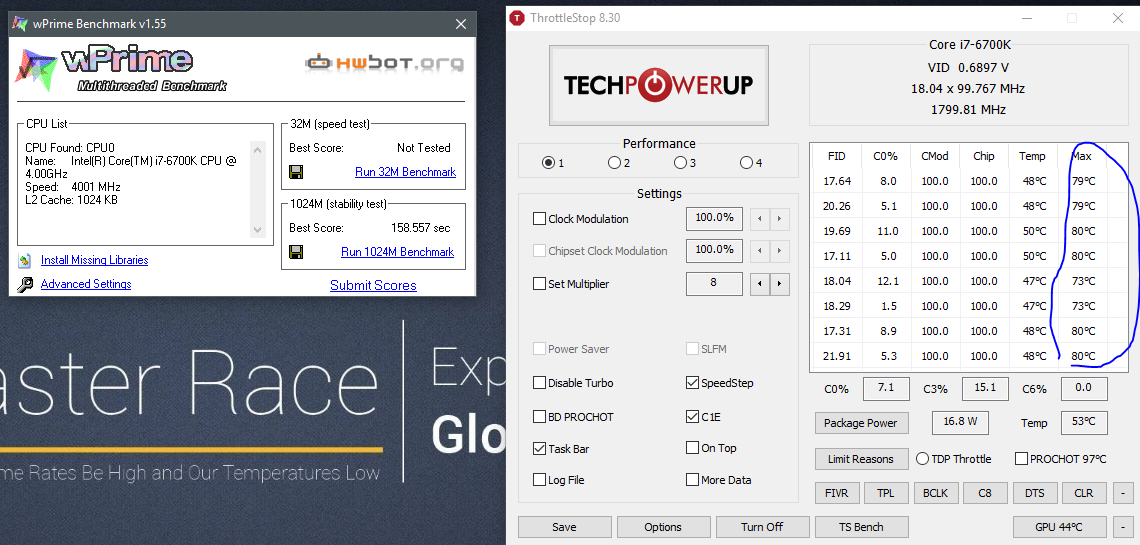Click the Turn Off button

[762, 527]
